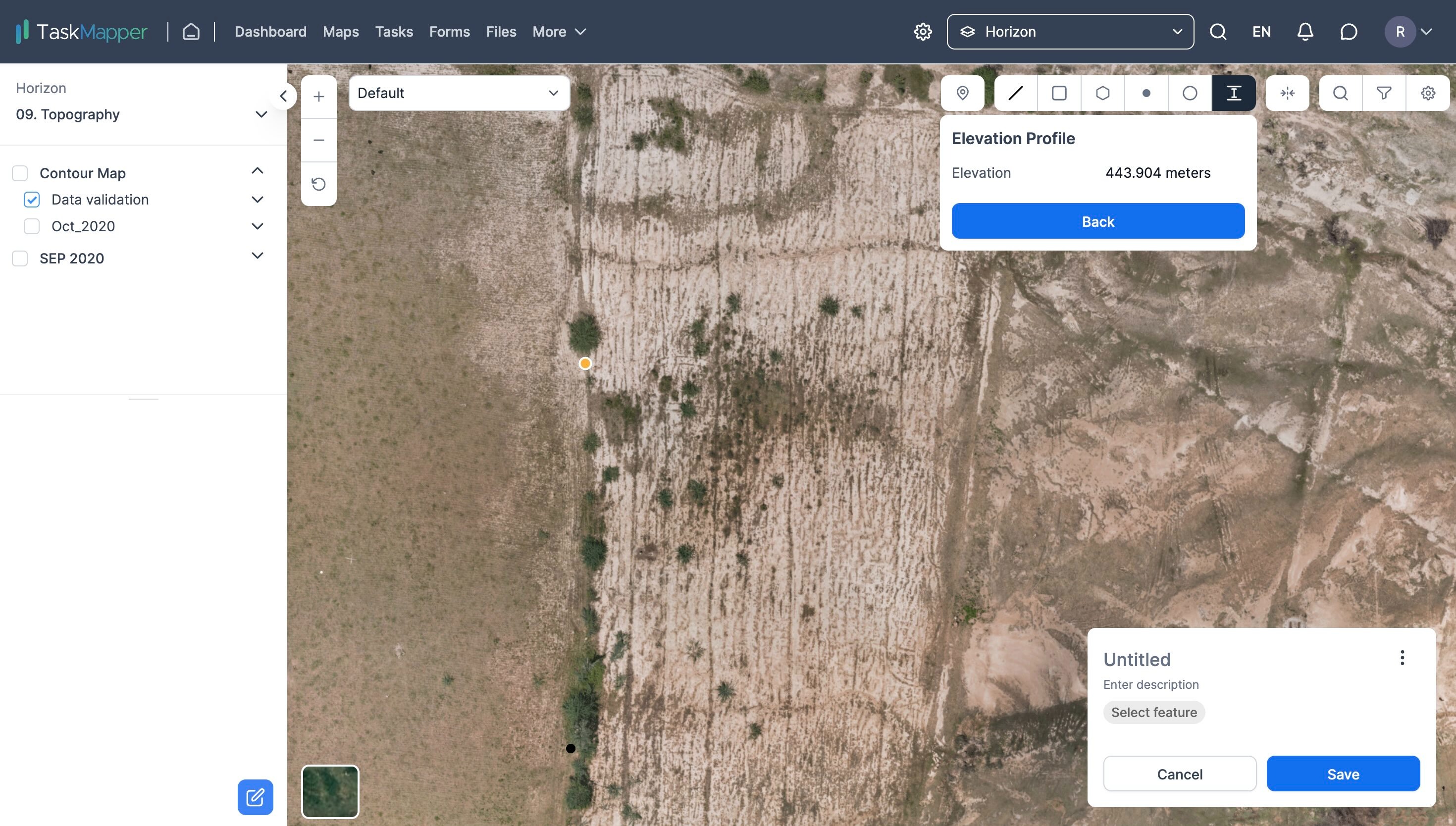
Task: Click the Horizon label in sidebar
Action: click(x=41, y=89)
